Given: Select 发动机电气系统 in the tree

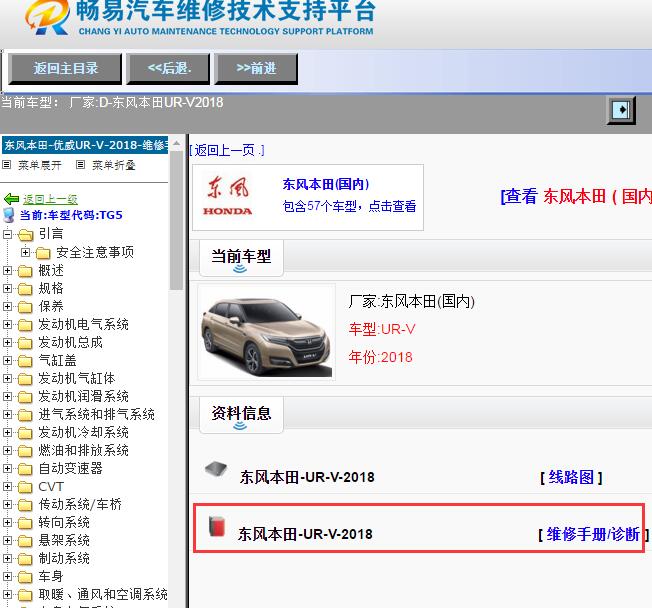Looking at the screenshot, I should coord(83,324).
